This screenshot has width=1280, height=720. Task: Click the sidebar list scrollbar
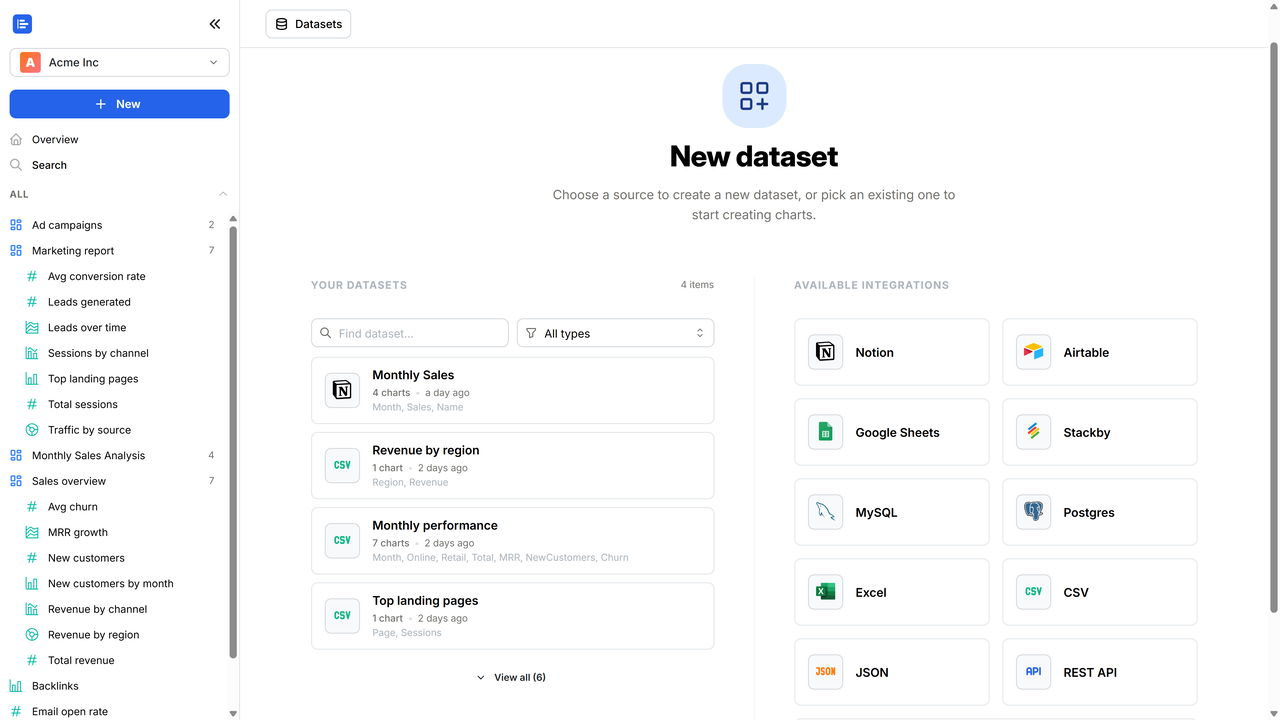233,442
